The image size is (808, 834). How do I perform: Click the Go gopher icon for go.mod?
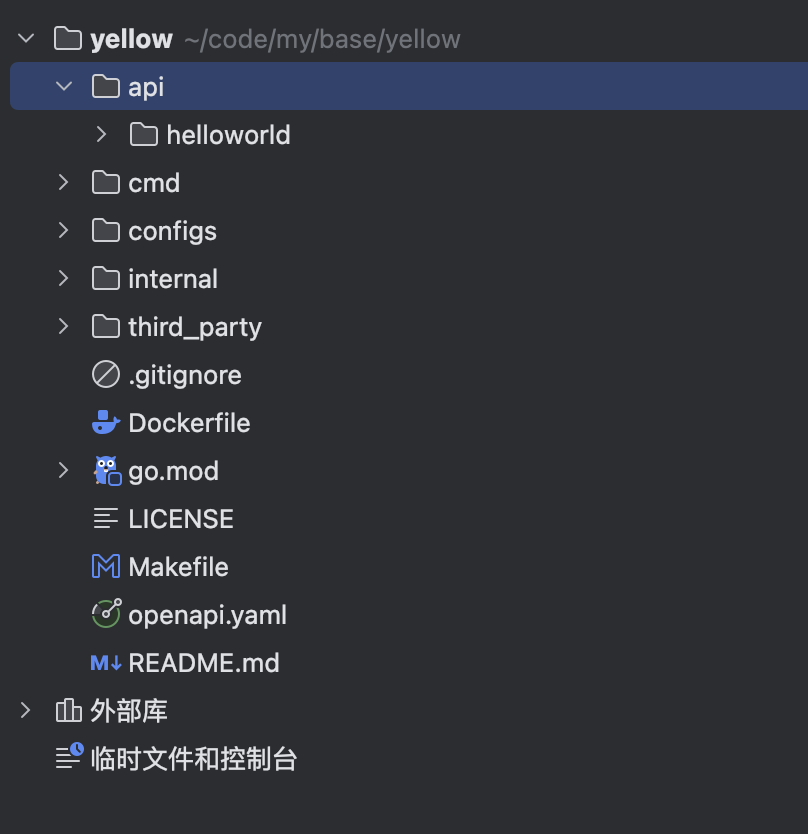coord(106,471)
